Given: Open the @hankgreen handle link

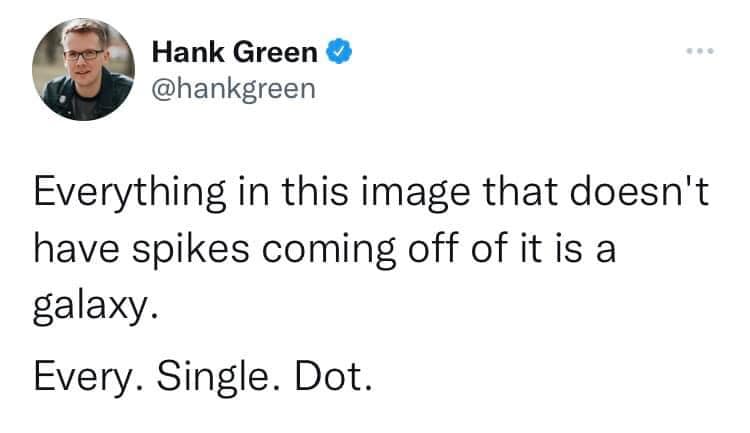Looking at the screenshot, I should (232, 88).
